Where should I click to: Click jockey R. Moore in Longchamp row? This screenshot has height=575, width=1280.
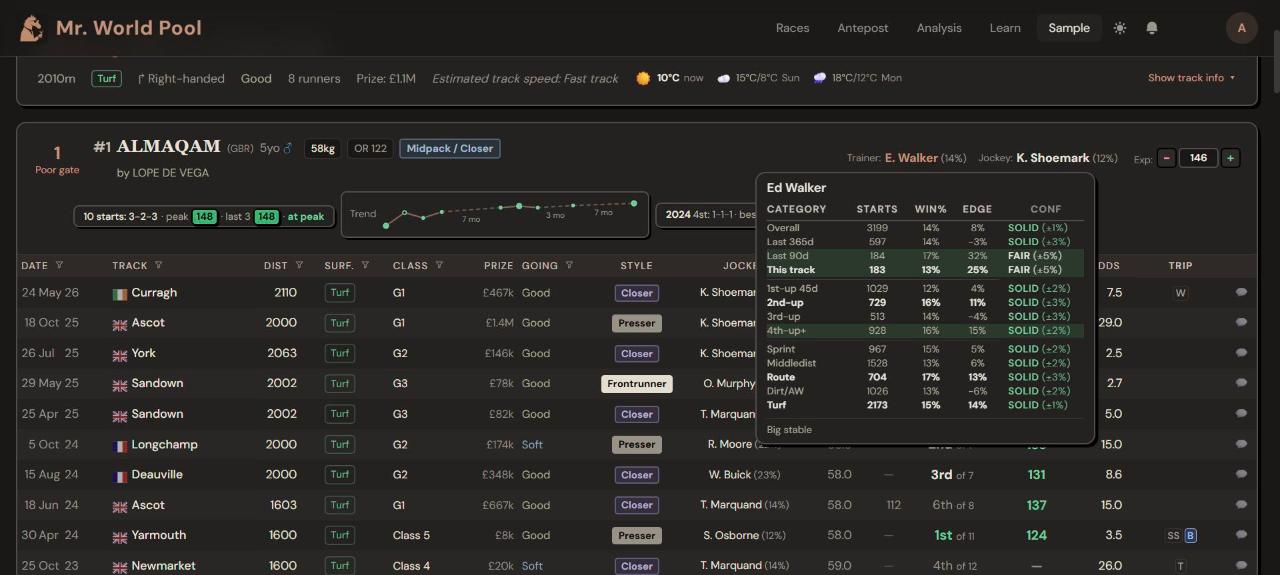point(730,445)
